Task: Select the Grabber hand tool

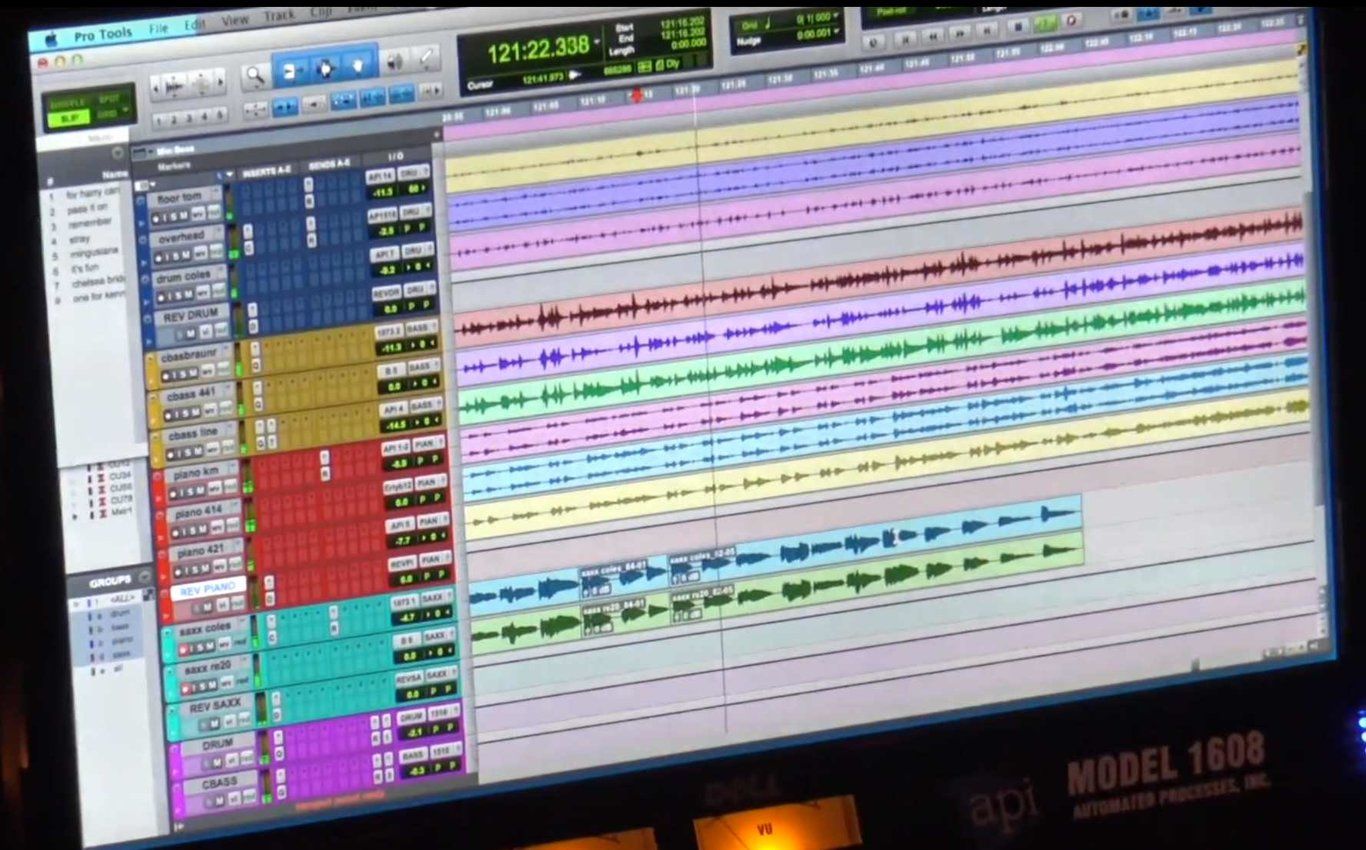Action: [357, 66]
